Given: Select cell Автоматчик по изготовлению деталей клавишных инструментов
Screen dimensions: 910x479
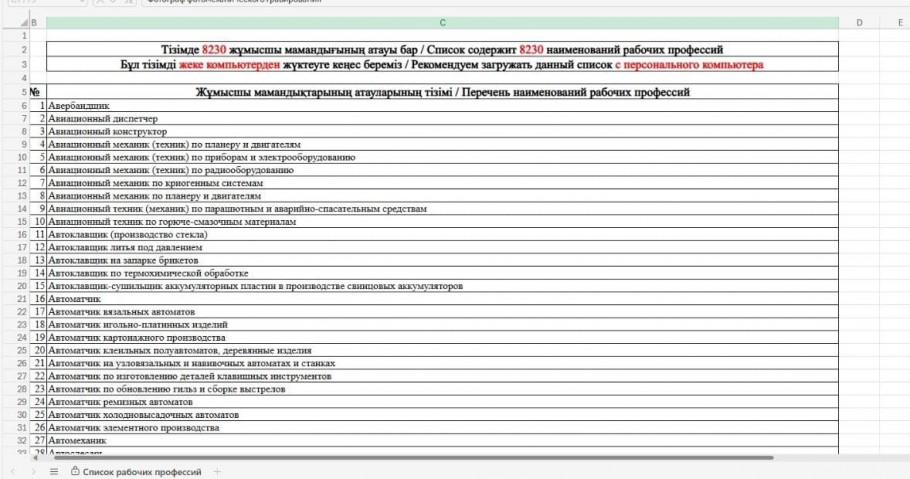Looking at the screenshot, I should point(442,376).
